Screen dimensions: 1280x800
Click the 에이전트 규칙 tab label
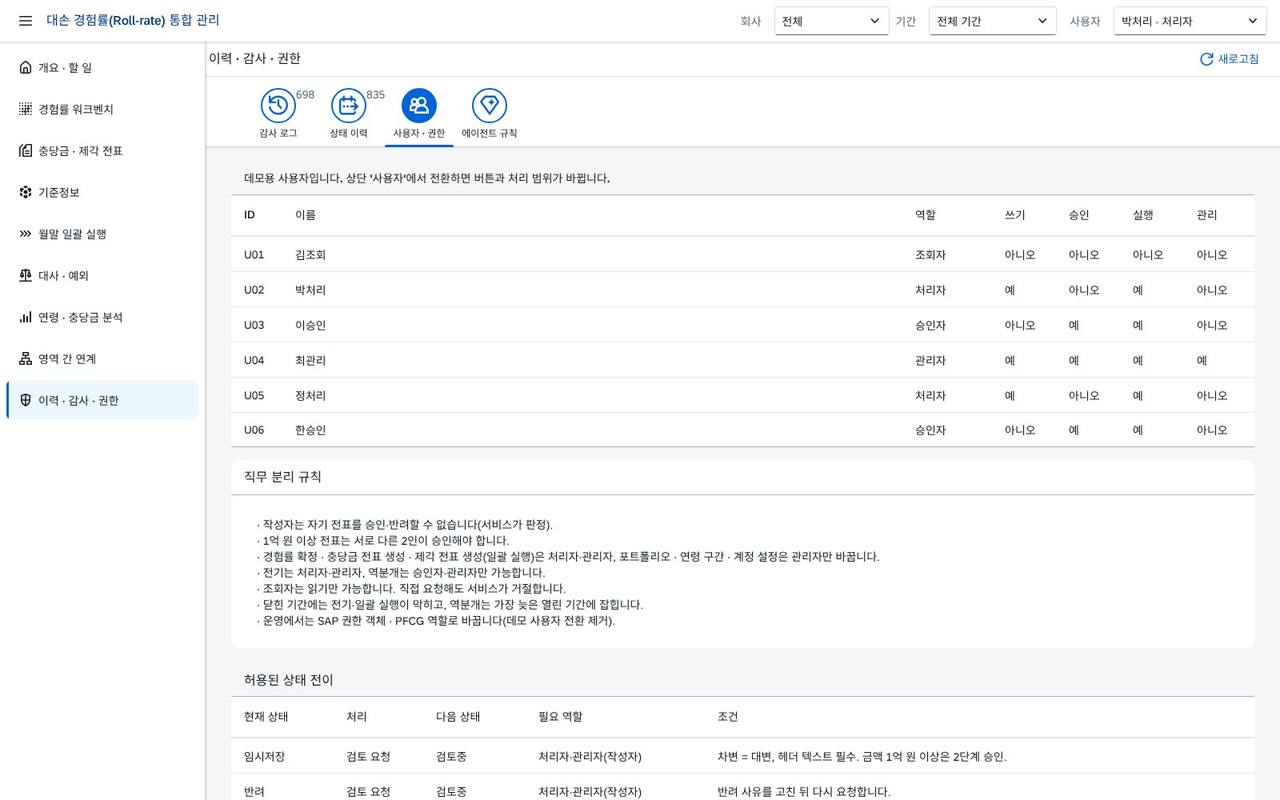[x=489, y=133]
